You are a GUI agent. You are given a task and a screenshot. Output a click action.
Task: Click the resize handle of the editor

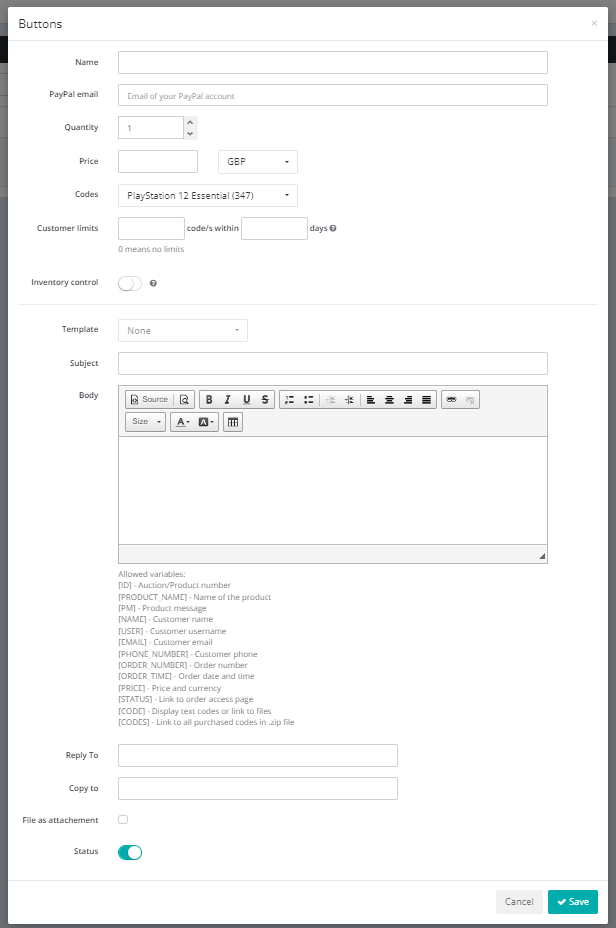coord(542,556)
